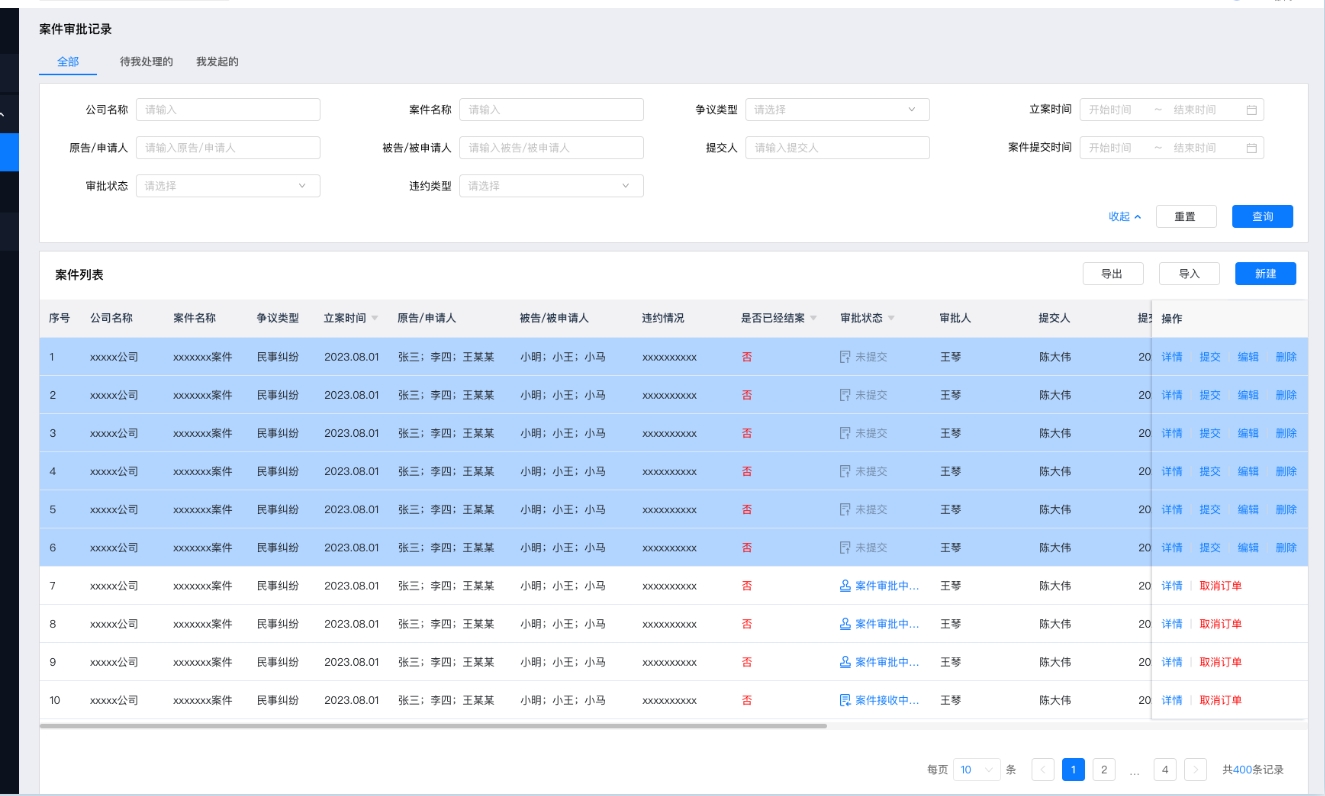Click 民事纠纷 cell in row 5

277,509
